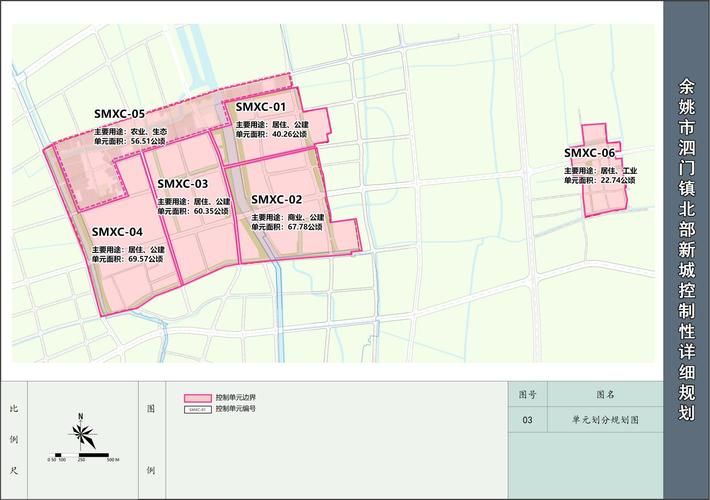This screenshot has height=500, width=710.
Task: Click the 图号 header cell
Action: (528, 394)
